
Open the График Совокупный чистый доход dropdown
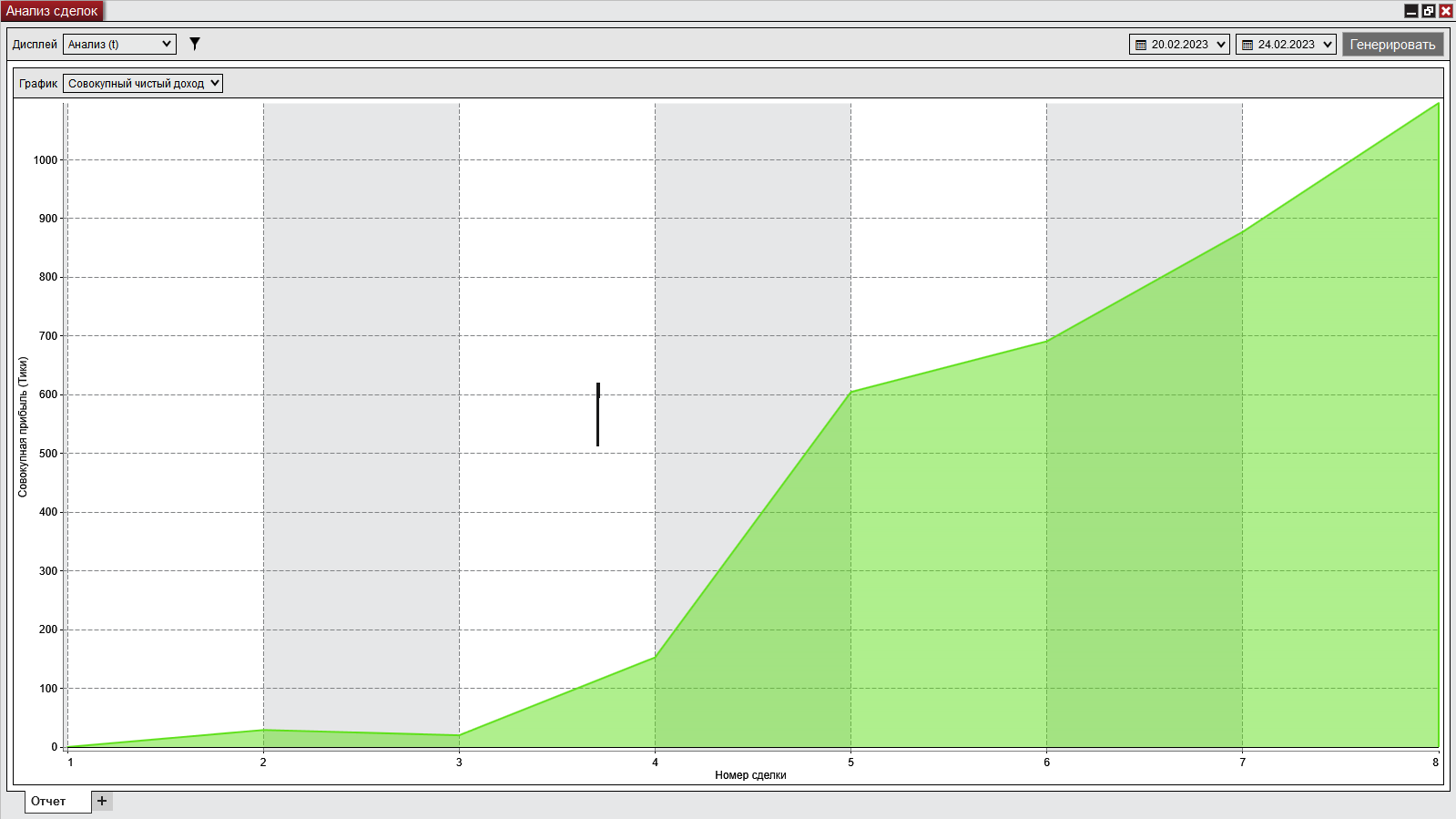[143, 83]
